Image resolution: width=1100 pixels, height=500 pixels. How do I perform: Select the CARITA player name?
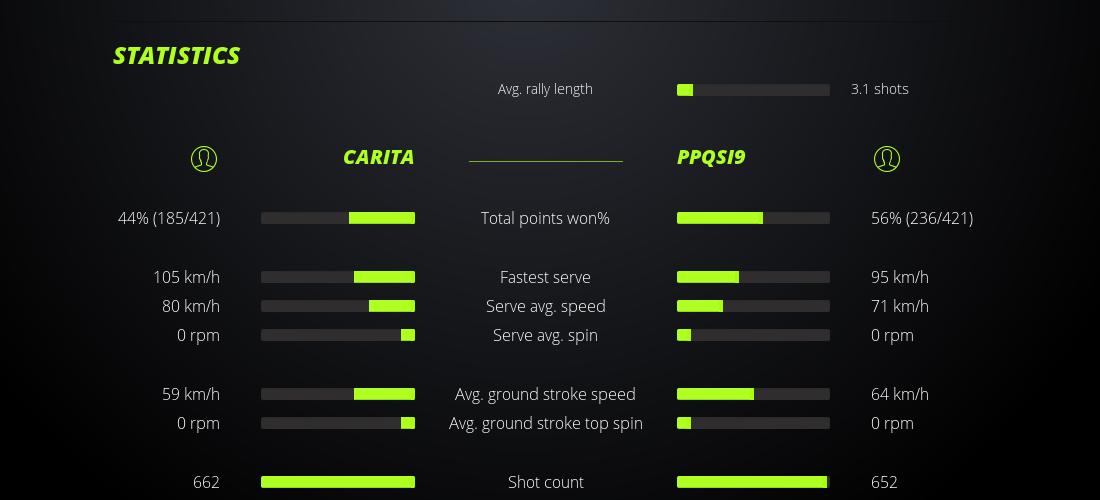point(378,157)
